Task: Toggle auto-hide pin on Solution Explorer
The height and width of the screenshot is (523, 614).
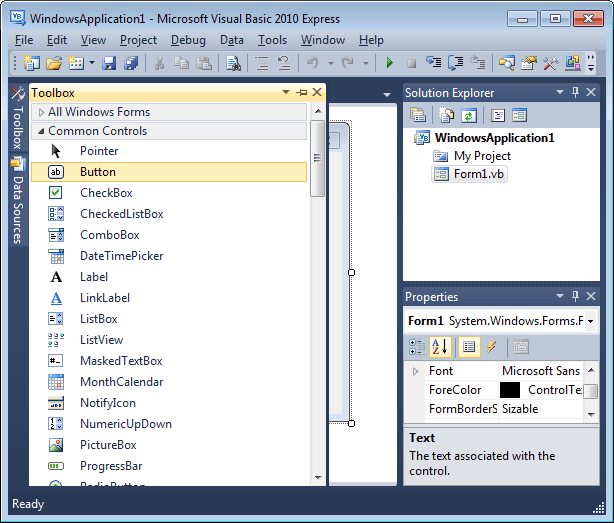Action: tap(575, 92)
